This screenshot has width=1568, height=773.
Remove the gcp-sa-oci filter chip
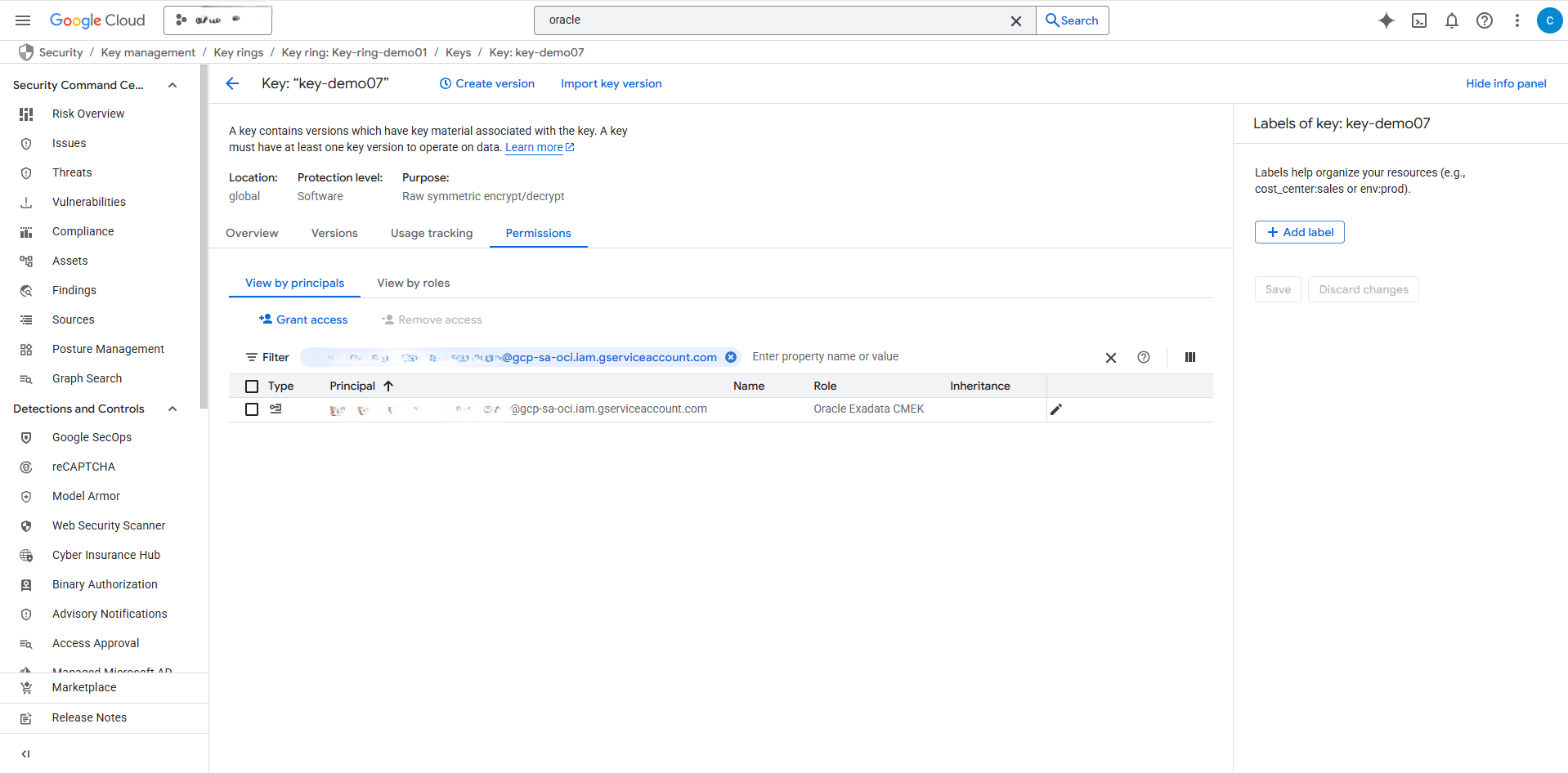[x=730, y=357]
